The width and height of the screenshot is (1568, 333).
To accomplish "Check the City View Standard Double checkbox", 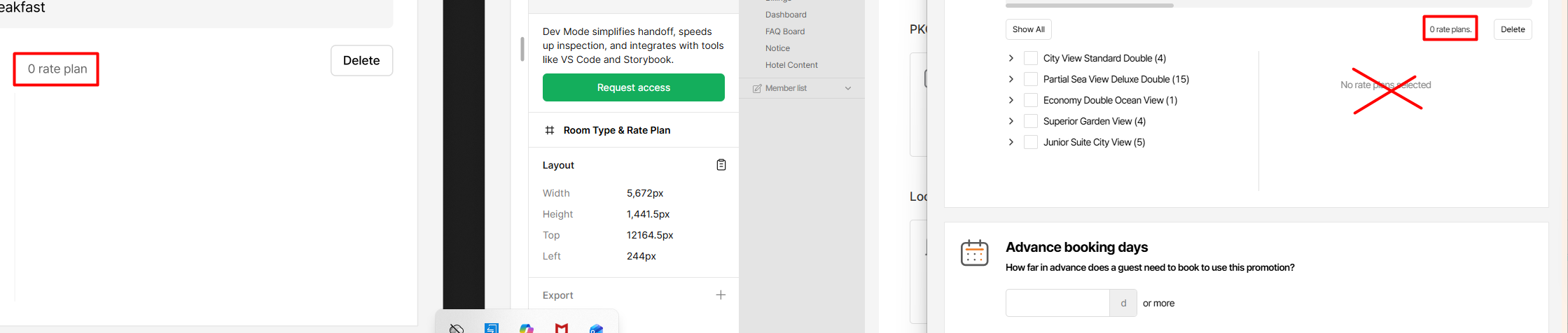I will [x=1031, y=58].
